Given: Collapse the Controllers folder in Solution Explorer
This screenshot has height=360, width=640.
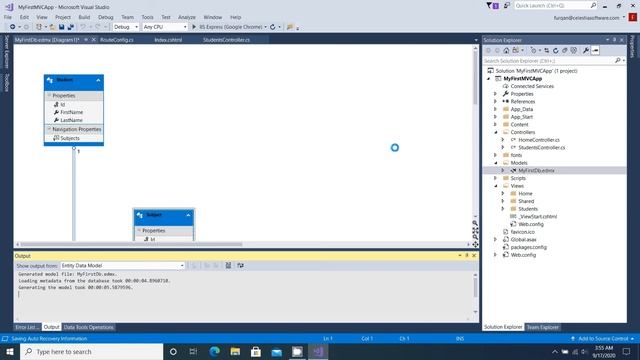Looking at the screenshot, I should coord(496,132).
